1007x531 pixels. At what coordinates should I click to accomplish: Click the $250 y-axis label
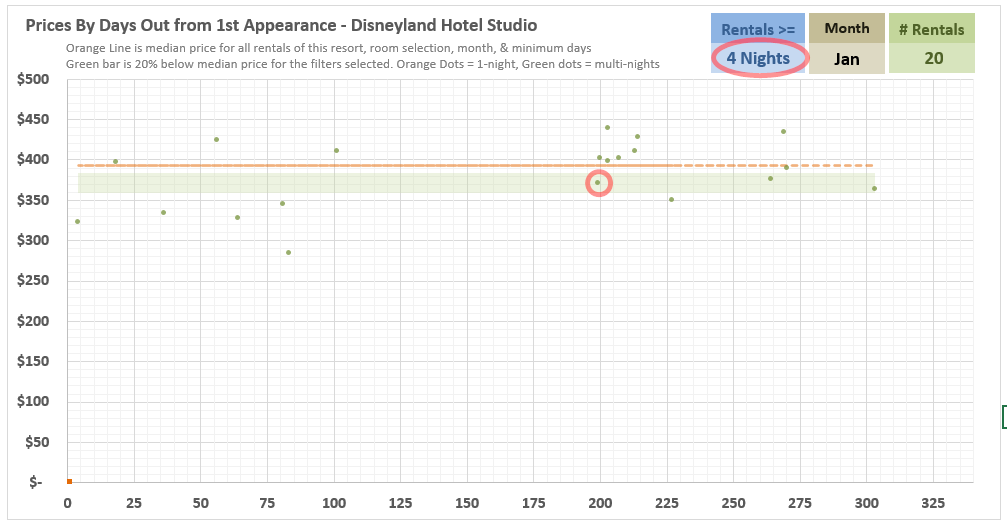tap(33, 281)
